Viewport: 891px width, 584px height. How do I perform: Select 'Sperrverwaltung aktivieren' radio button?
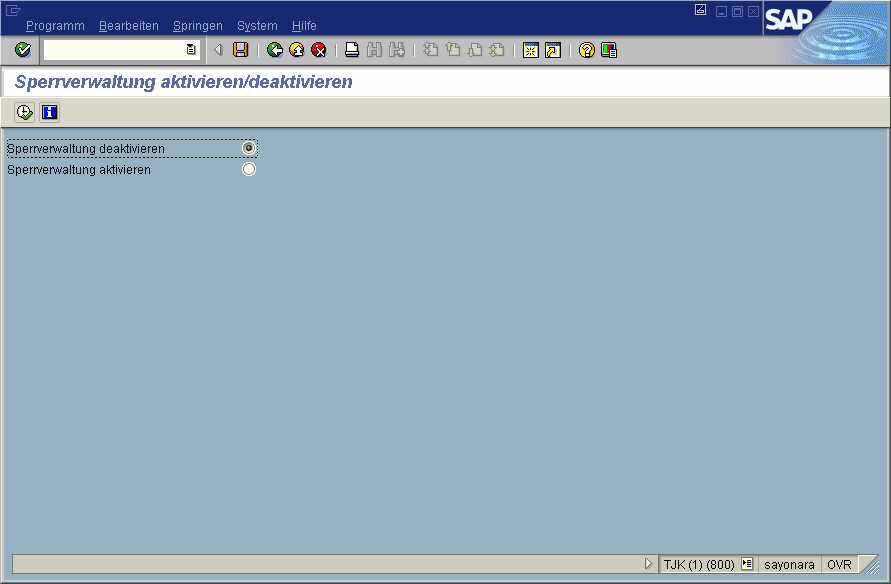pyautogui.click(x=249, y=170)
